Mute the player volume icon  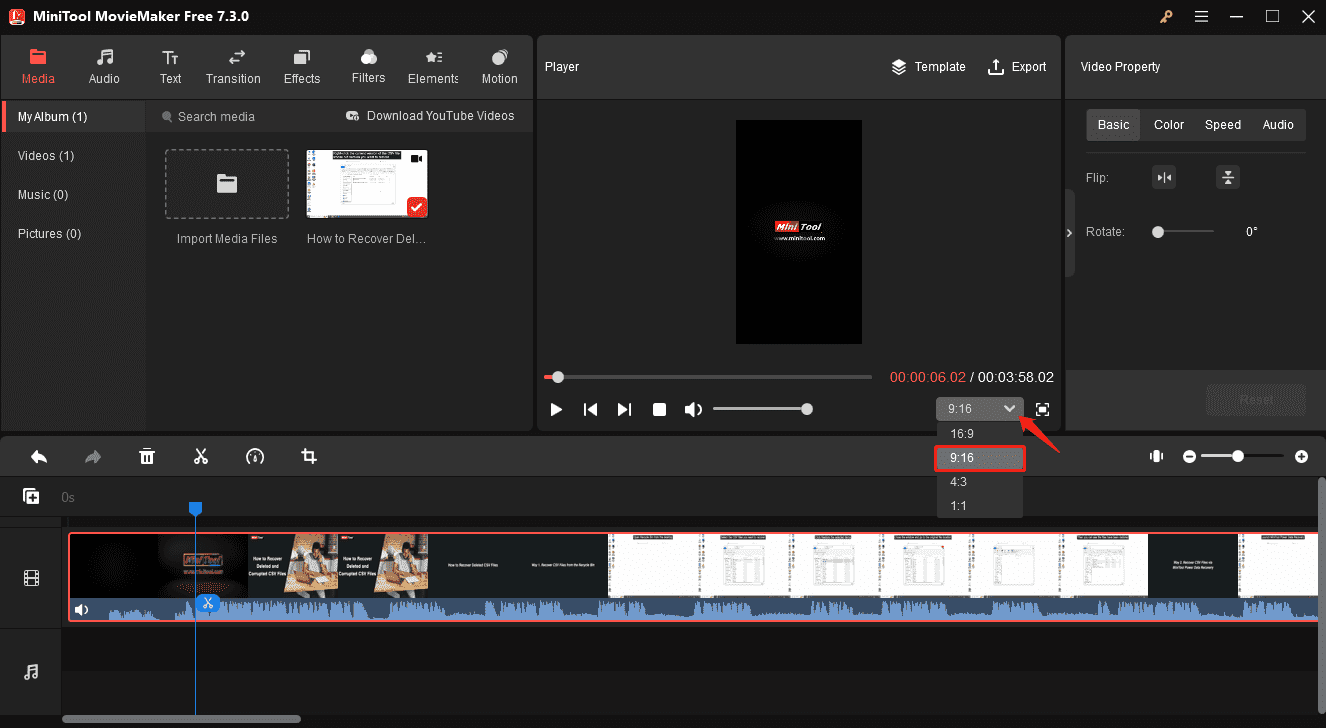[x=693, y=409]
